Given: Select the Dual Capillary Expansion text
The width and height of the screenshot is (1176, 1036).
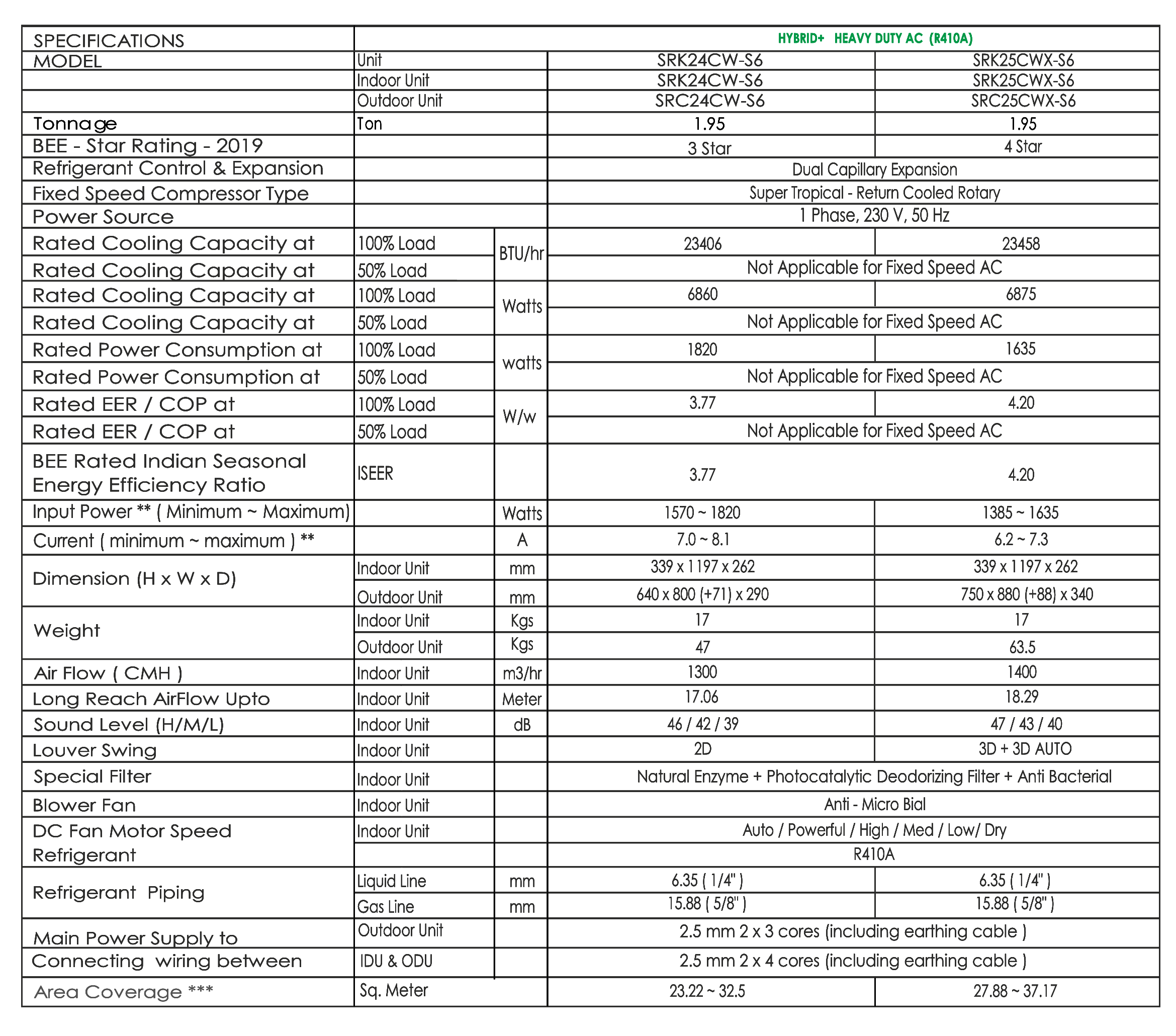Looking at the screenshot, I should click(x=874, y=169).
